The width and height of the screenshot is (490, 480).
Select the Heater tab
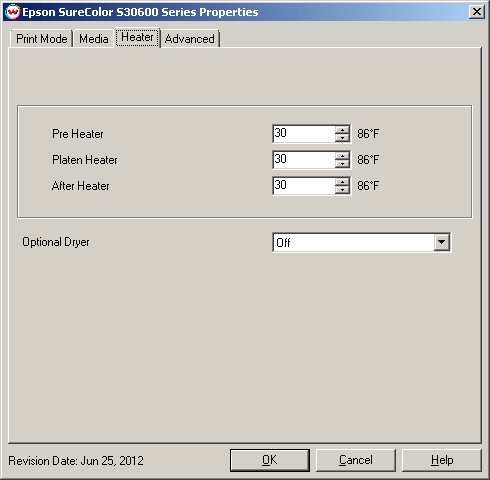click(x=137, y=37)
